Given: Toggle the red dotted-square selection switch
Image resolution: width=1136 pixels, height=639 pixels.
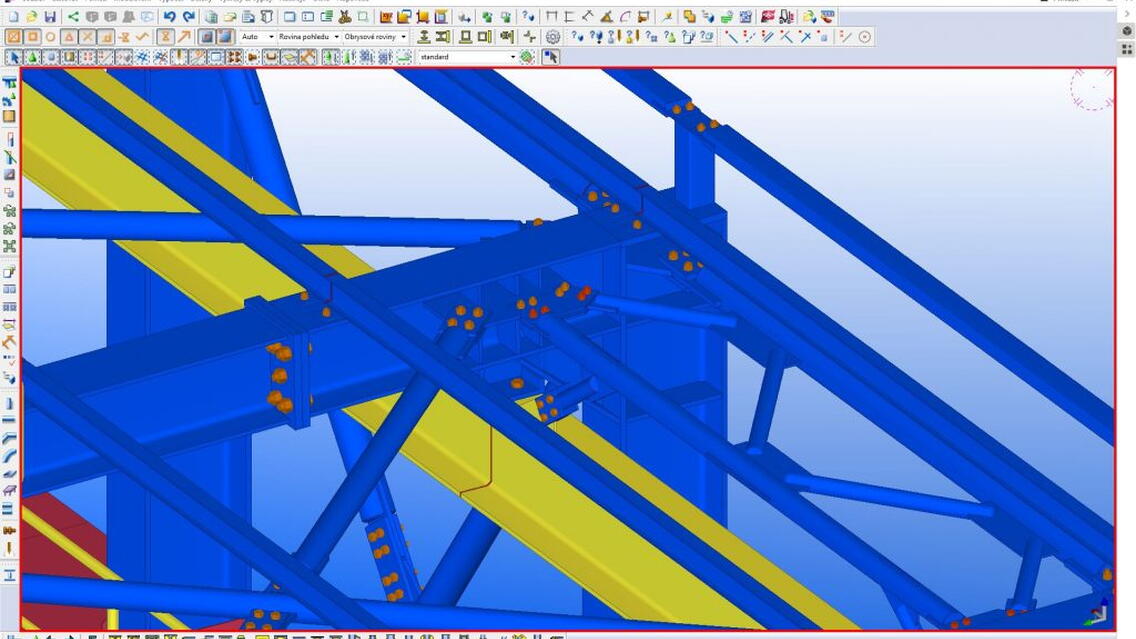Looking at the screenshot, I should [88, 57].
